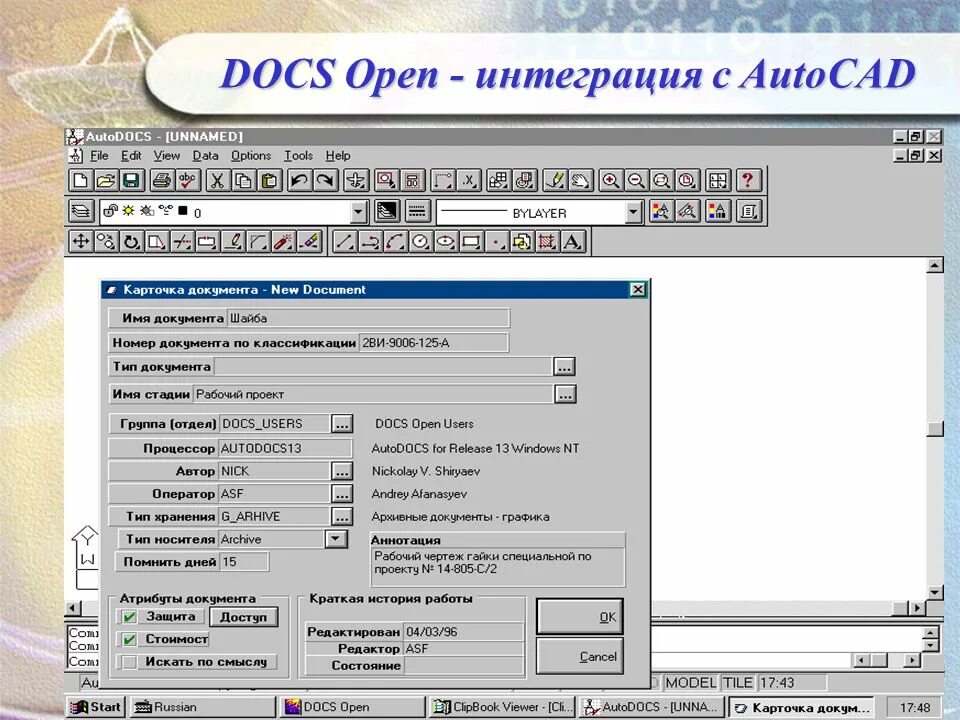Cut selection with the scissors icon
This screenshot has height=720, width=960.
click(x=217, y=181)
